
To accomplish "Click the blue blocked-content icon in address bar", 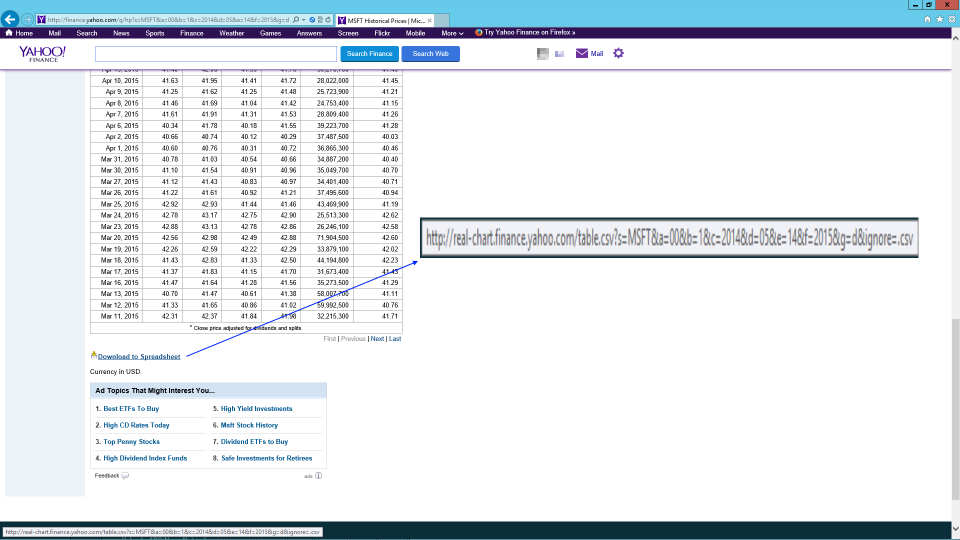I will pos(312,20).
